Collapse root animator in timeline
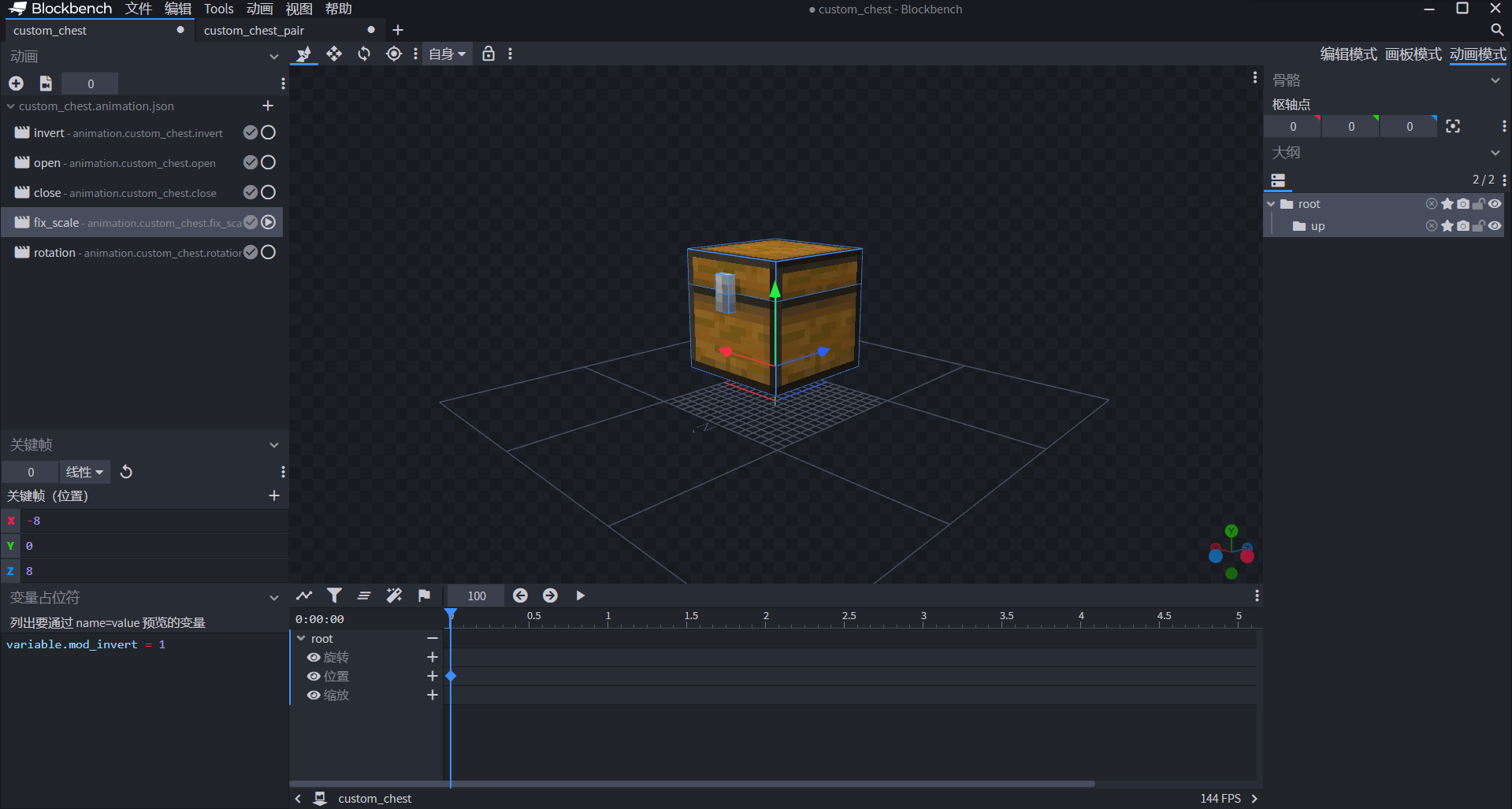 pos(301,638)
